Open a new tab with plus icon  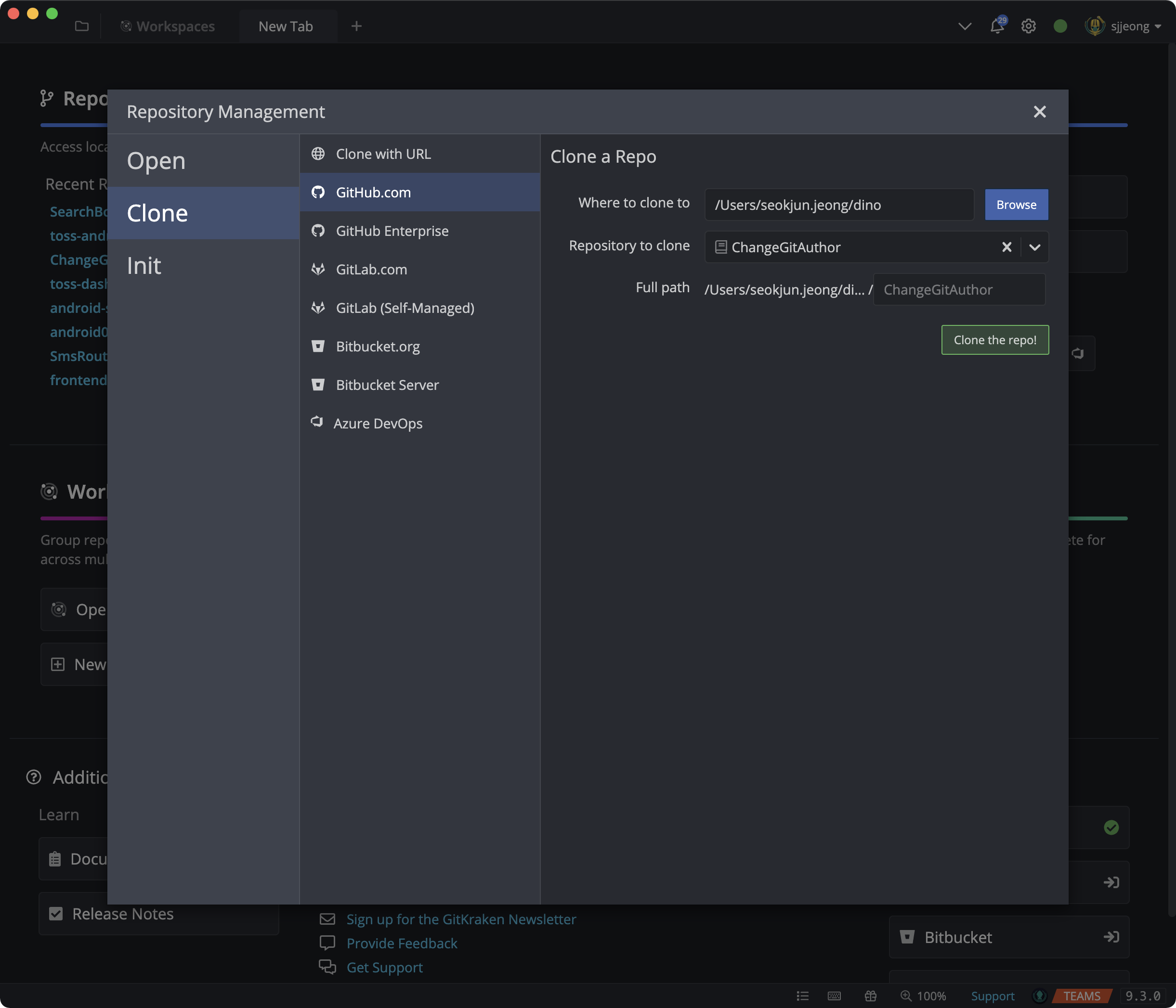[x=356, y=26]
